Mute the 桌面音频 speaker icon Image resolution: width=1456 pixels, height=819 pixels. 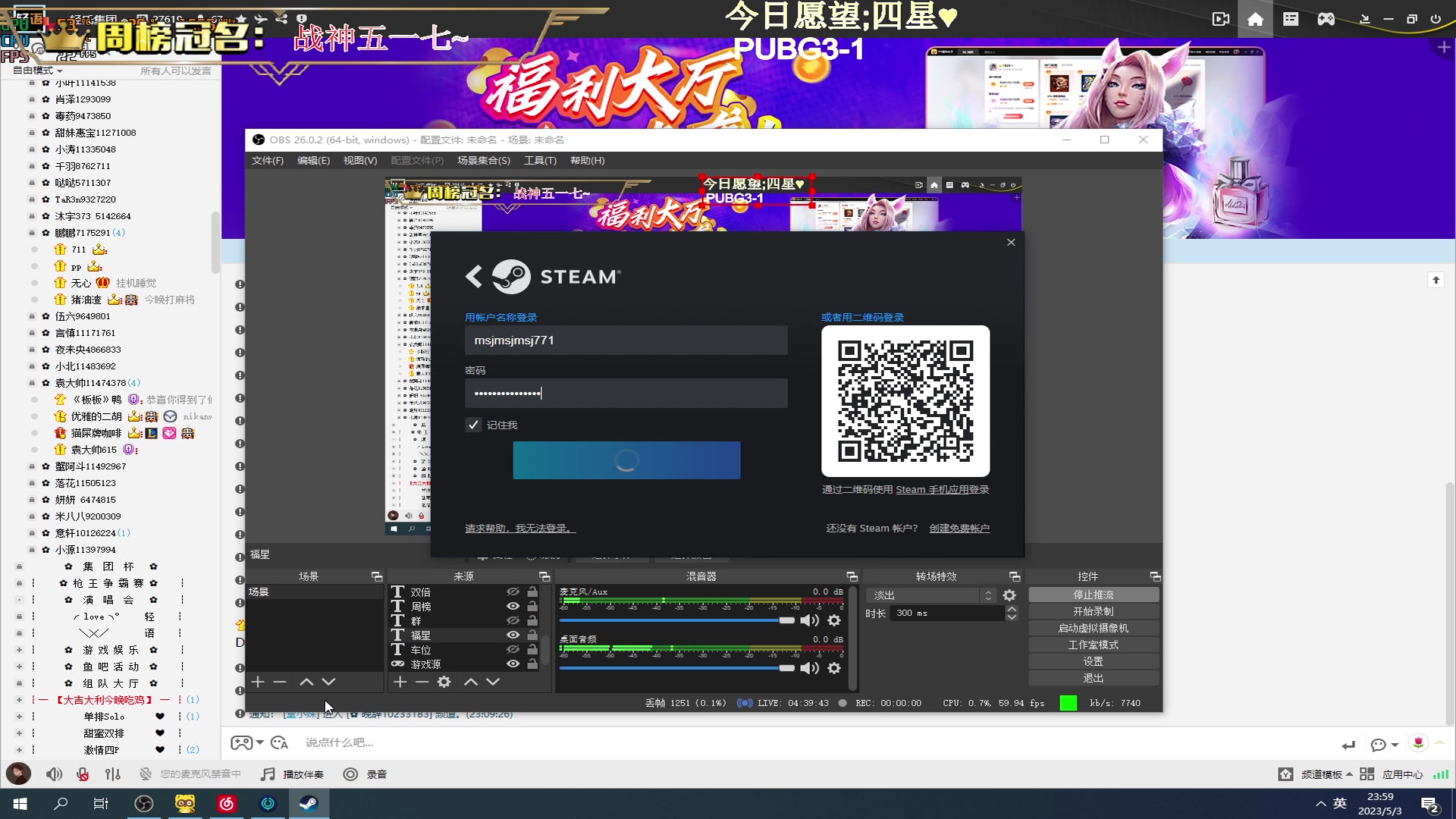810,668
